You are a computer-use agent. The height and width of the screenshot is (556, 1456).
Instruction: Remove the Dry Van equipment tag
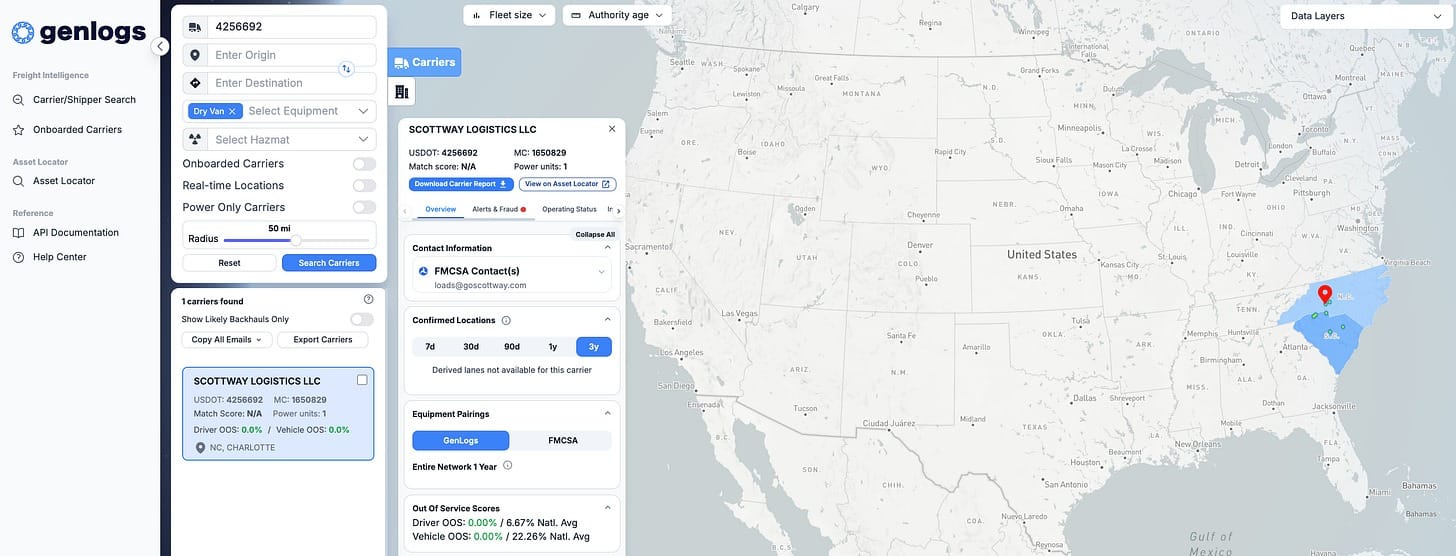point(232,111)
